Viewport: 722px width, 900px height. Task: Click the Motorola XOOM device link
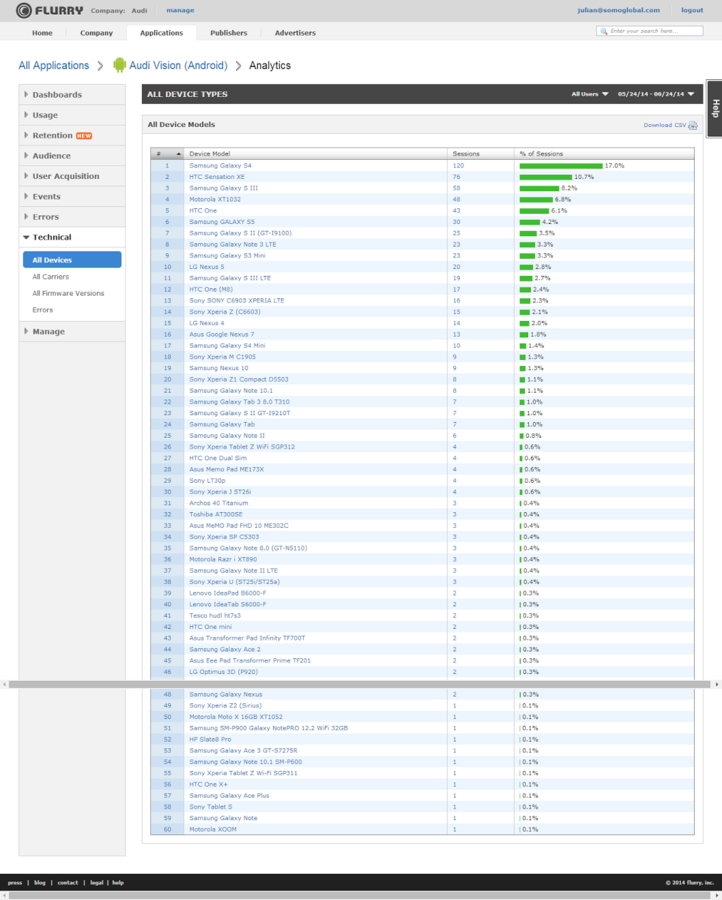pyautogui.click(x=213, y=829)
